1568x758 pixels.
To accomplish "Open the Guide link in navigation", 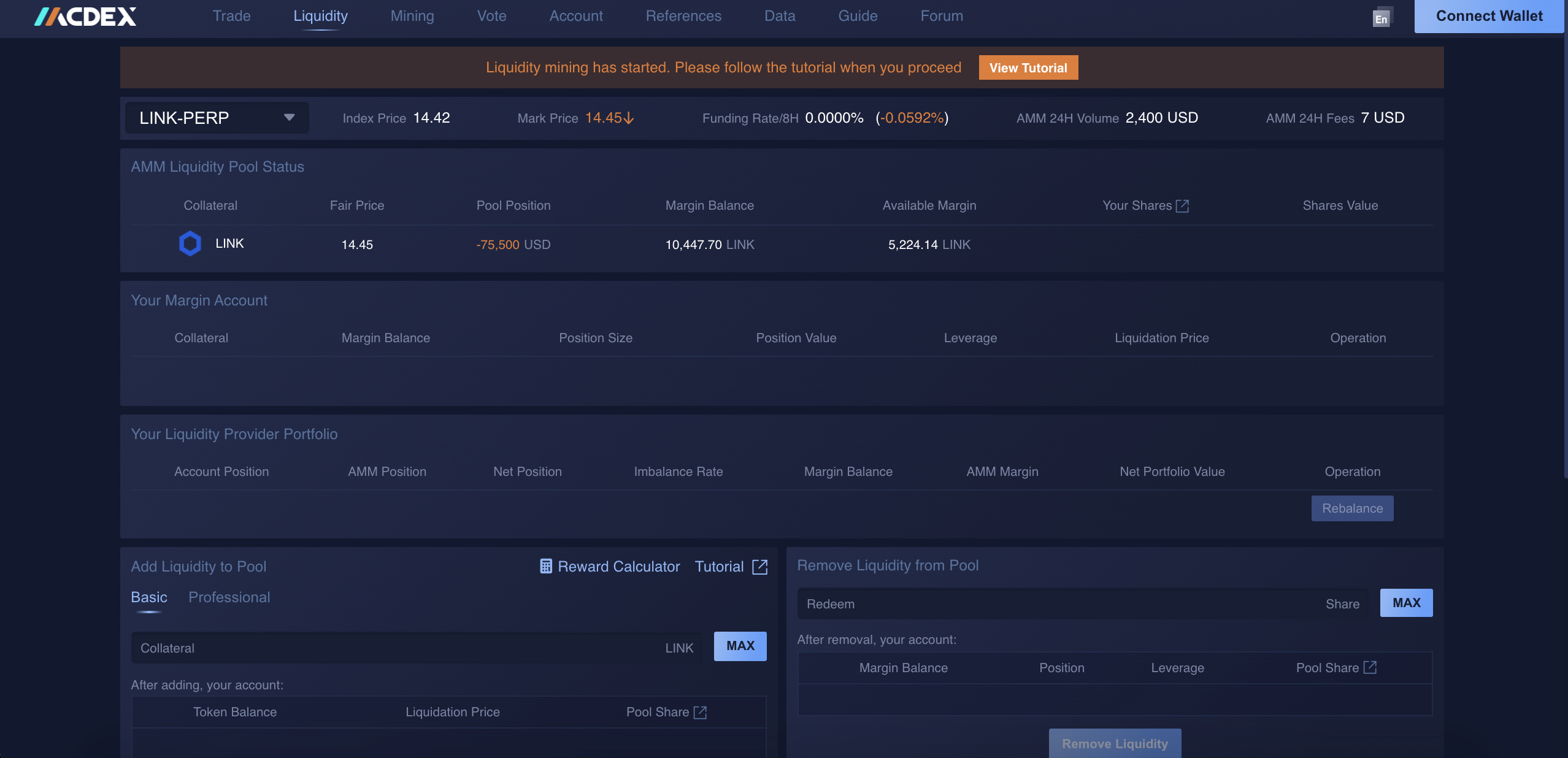I will click(858, 16).
